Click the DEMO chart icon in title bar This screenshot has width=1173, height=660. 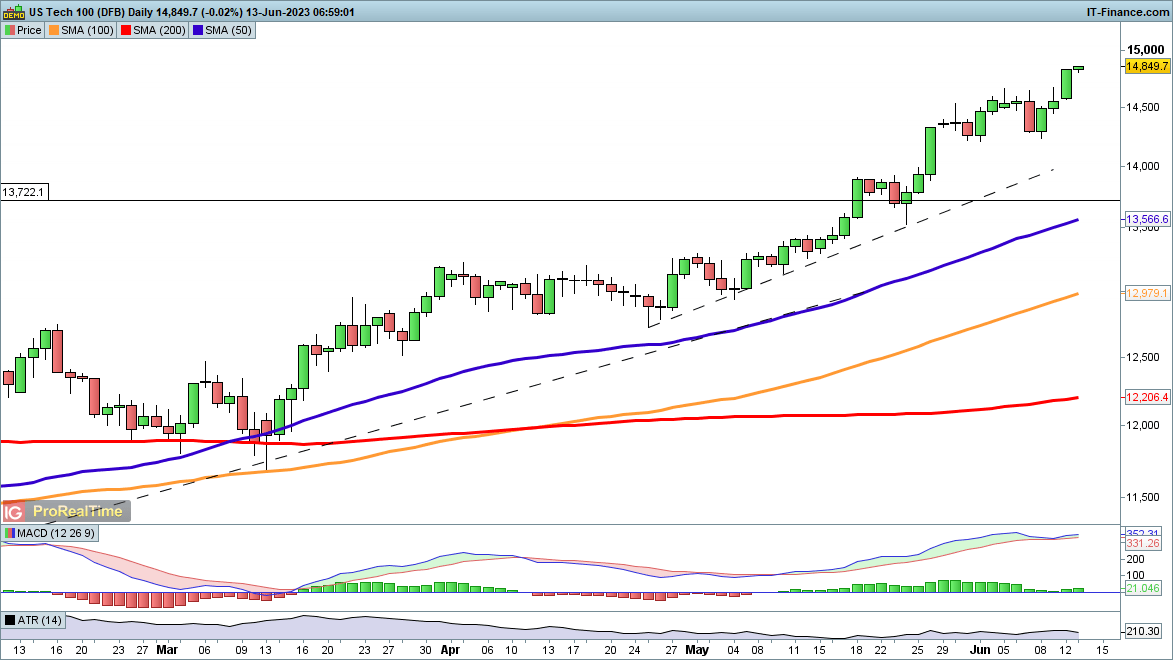[13, 12]
